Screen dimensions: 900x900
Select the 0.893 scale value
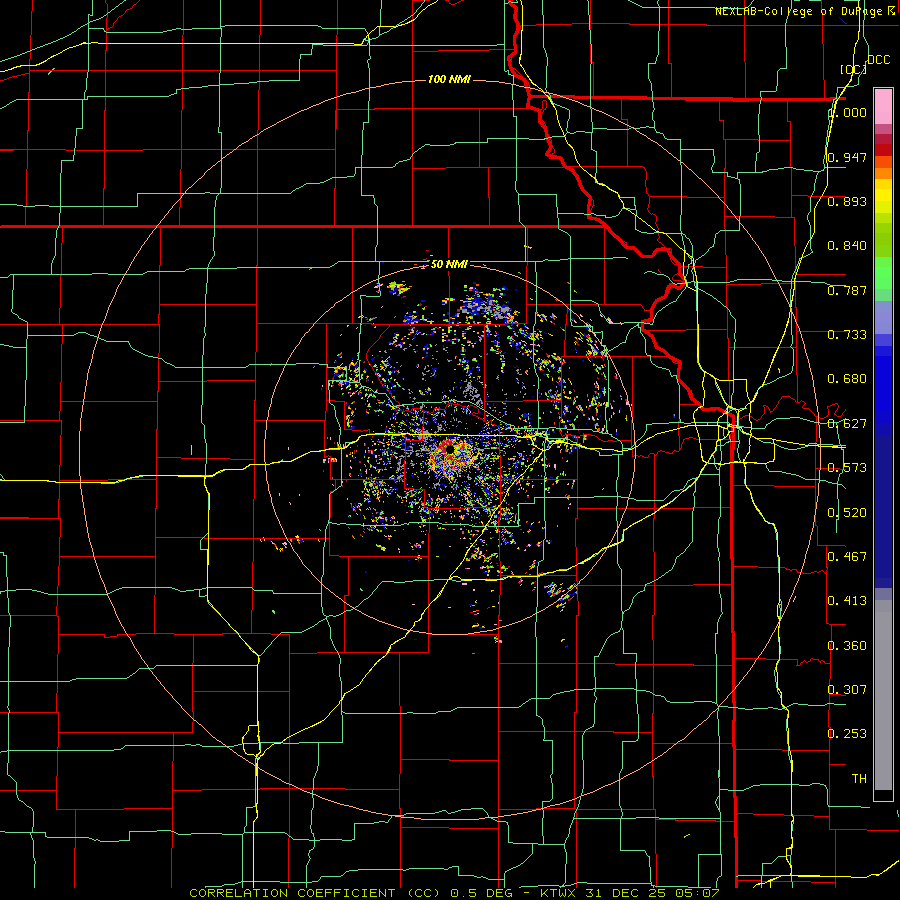pos(847,201)
